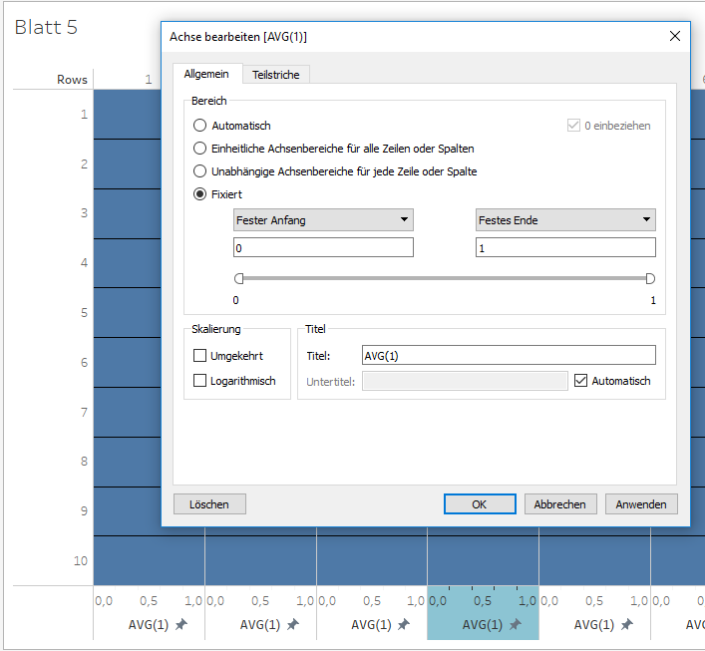Click the Anwenden button
The height and width of the screenshot is (651, 705).
click(641, 504)
